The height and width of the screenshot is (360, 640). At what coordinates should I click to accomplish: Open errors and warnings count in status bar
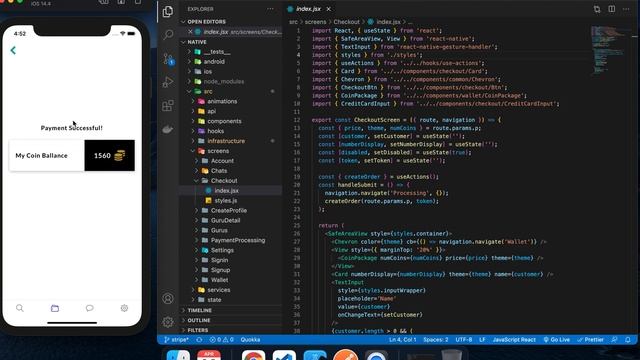(x=221, y=340)
